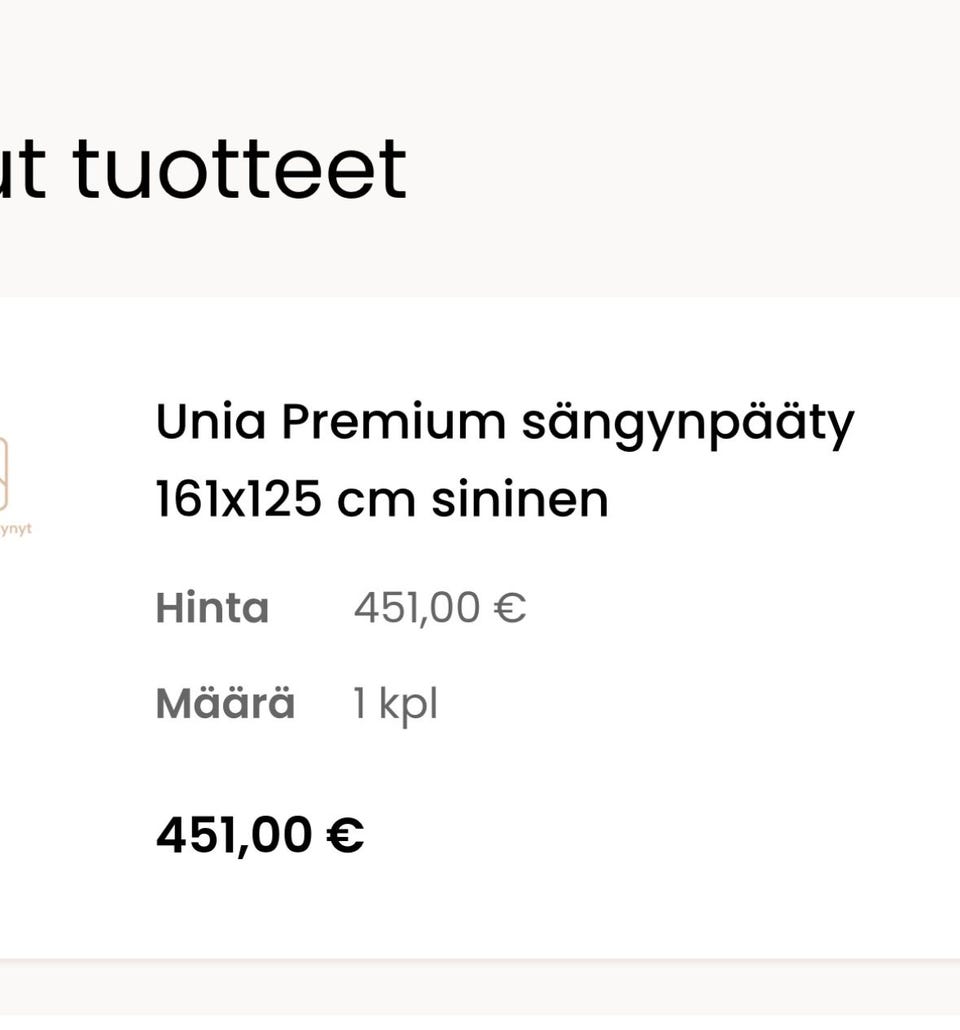
Task: Click the grey unit price 451,00 €
Action: 440,608
